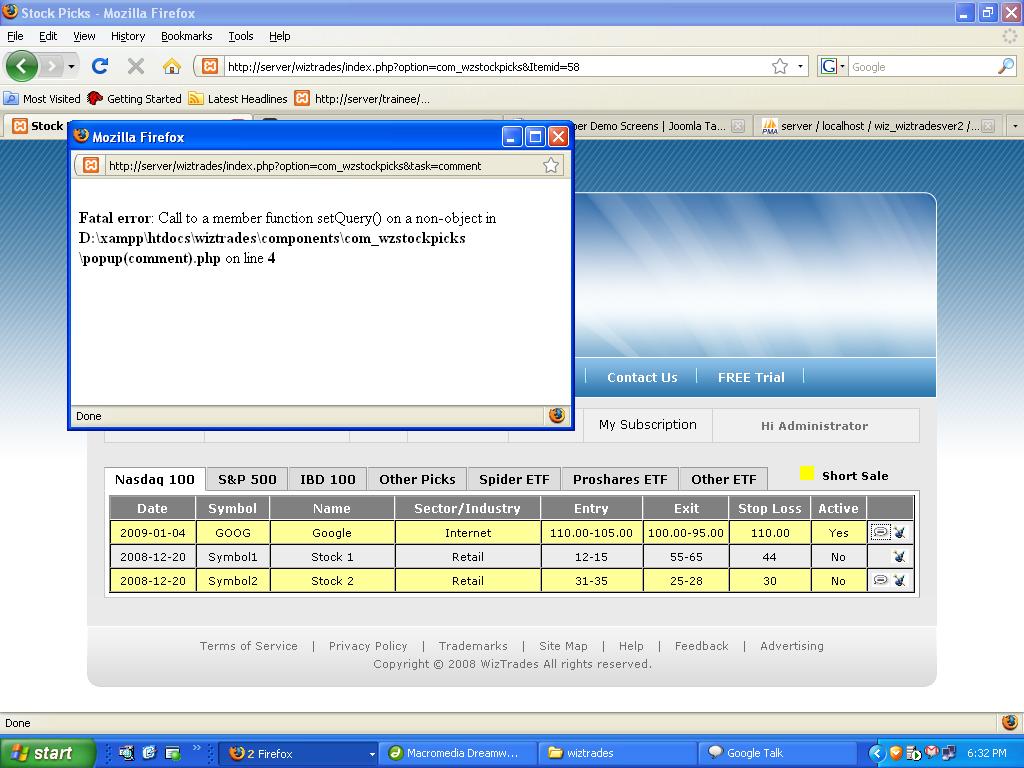Image resolution: width=1024 pixels, height=768 pixels.
Task: Open the Privacy Policy footer link
Action: point(368,646)
